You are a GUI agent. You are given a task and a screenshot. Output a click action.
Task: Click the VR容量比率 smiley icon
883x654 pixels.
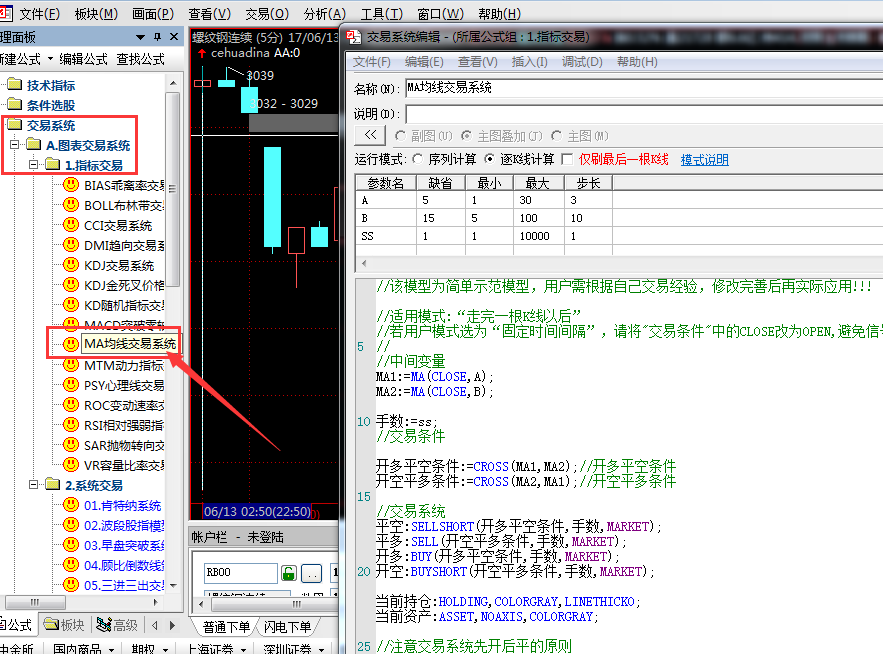[70, 465]
